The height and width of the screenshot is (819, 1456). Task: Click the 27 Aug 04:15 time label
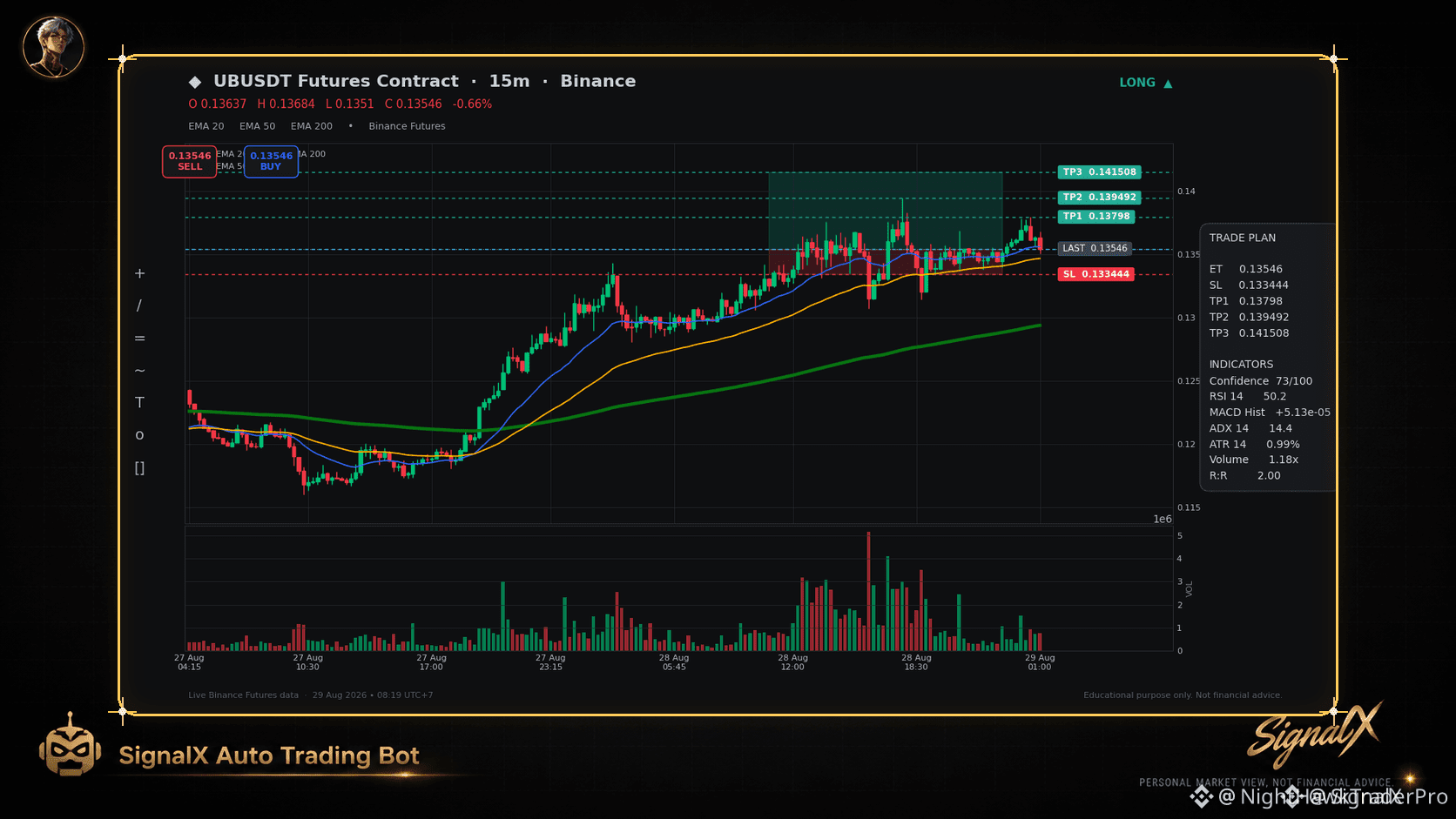click(x=189, y=662)
